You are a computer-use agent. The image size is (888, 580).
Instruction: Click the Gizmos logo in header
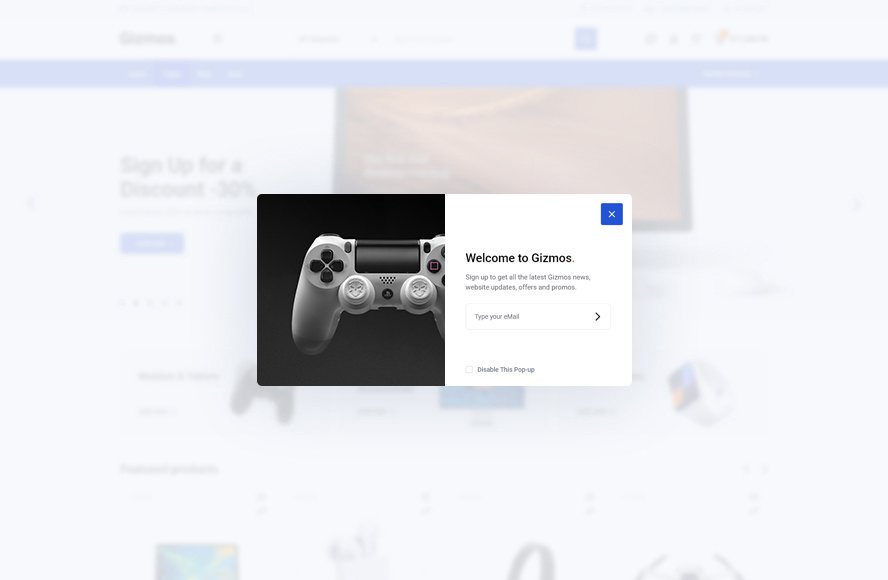pyautogui.click(x=147, y=39)
